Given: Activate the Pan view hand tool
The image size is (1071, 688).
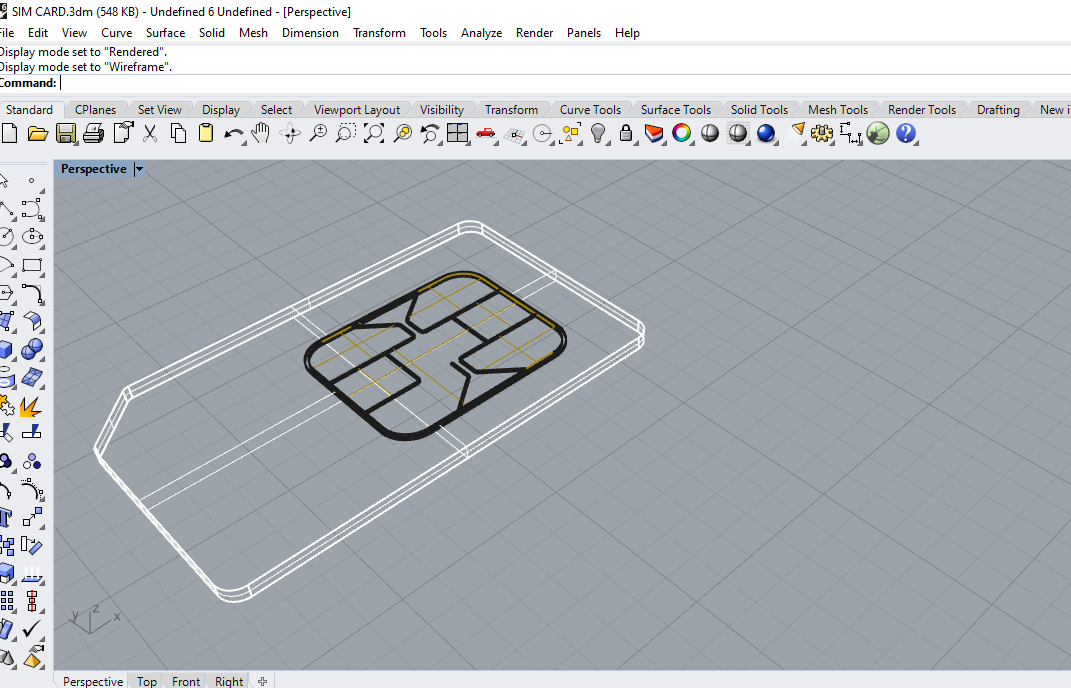Looking at the screenshot, I should [x=260, y=133].
